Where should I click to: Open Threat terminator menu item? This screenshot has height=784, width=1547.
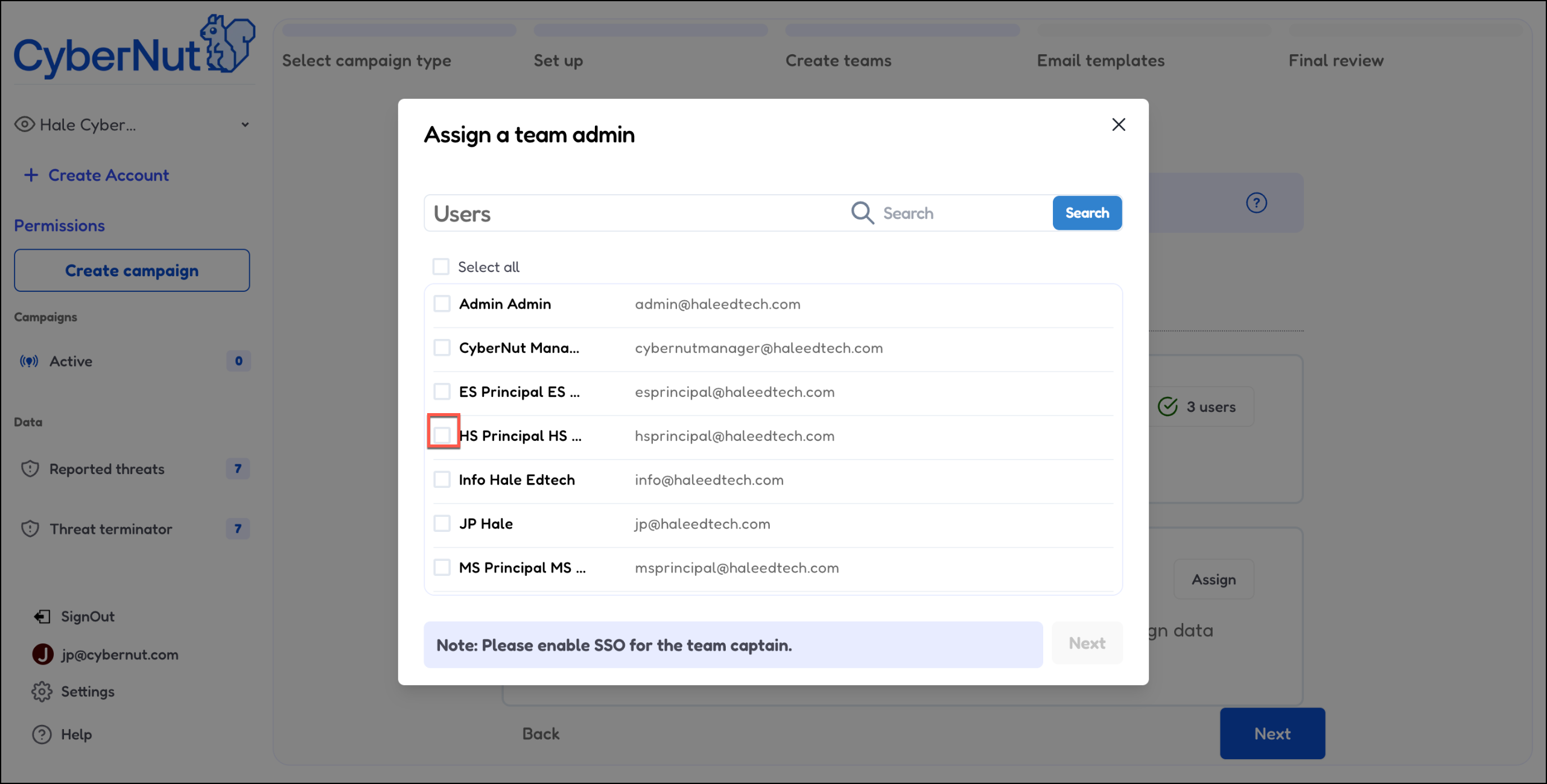pyautogui.click(x=111, y=529)
